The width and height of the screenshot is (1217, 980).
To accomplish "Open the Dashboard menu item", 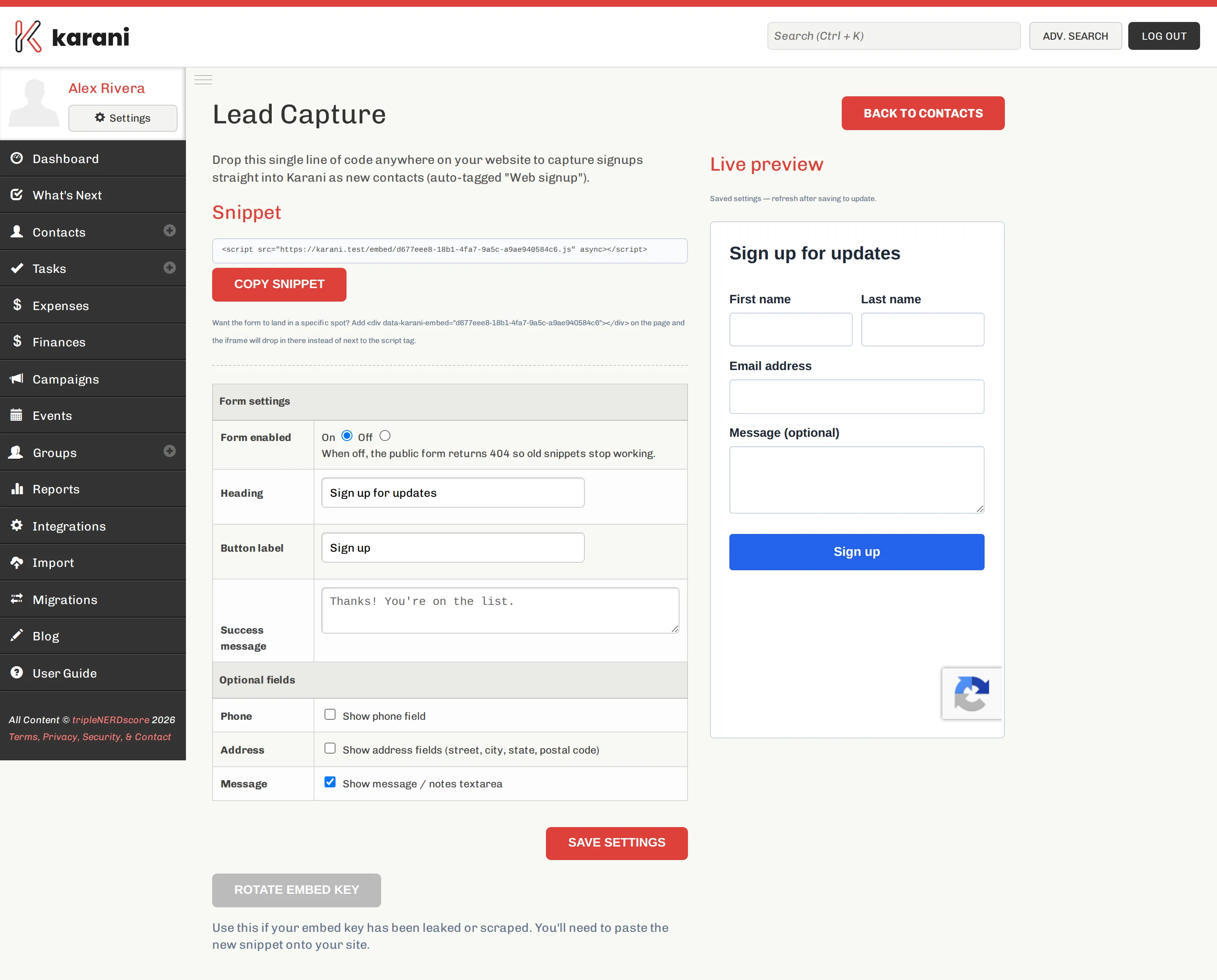I will coord(93,159).
